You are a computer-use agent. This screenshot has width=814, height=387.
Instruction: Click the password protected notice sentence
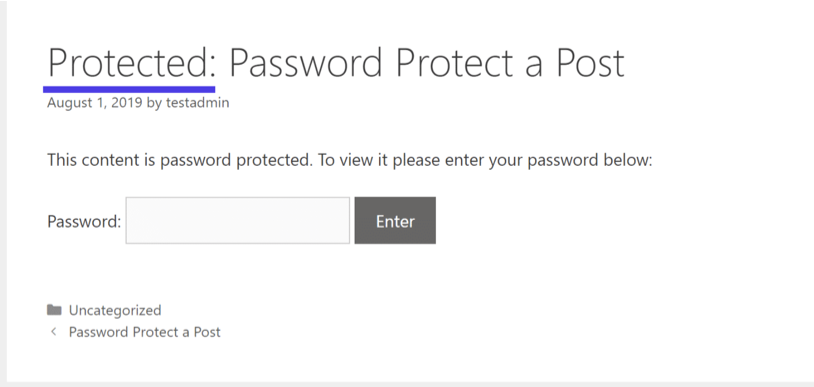pyautogui.click(x=349, y=160)
